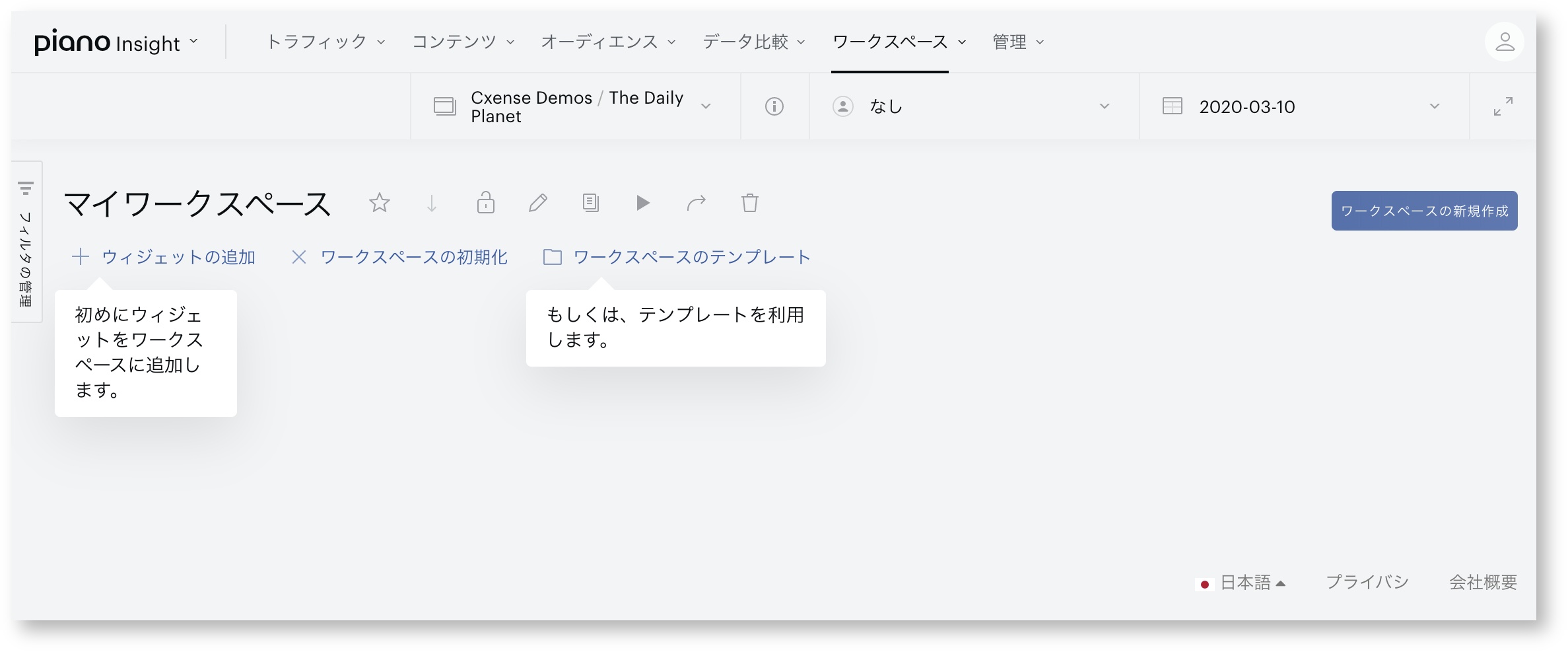Viewport: 1568px width, 652px height.
Task: Click the document report icon in toolbar
Action: tap(591, 203)
